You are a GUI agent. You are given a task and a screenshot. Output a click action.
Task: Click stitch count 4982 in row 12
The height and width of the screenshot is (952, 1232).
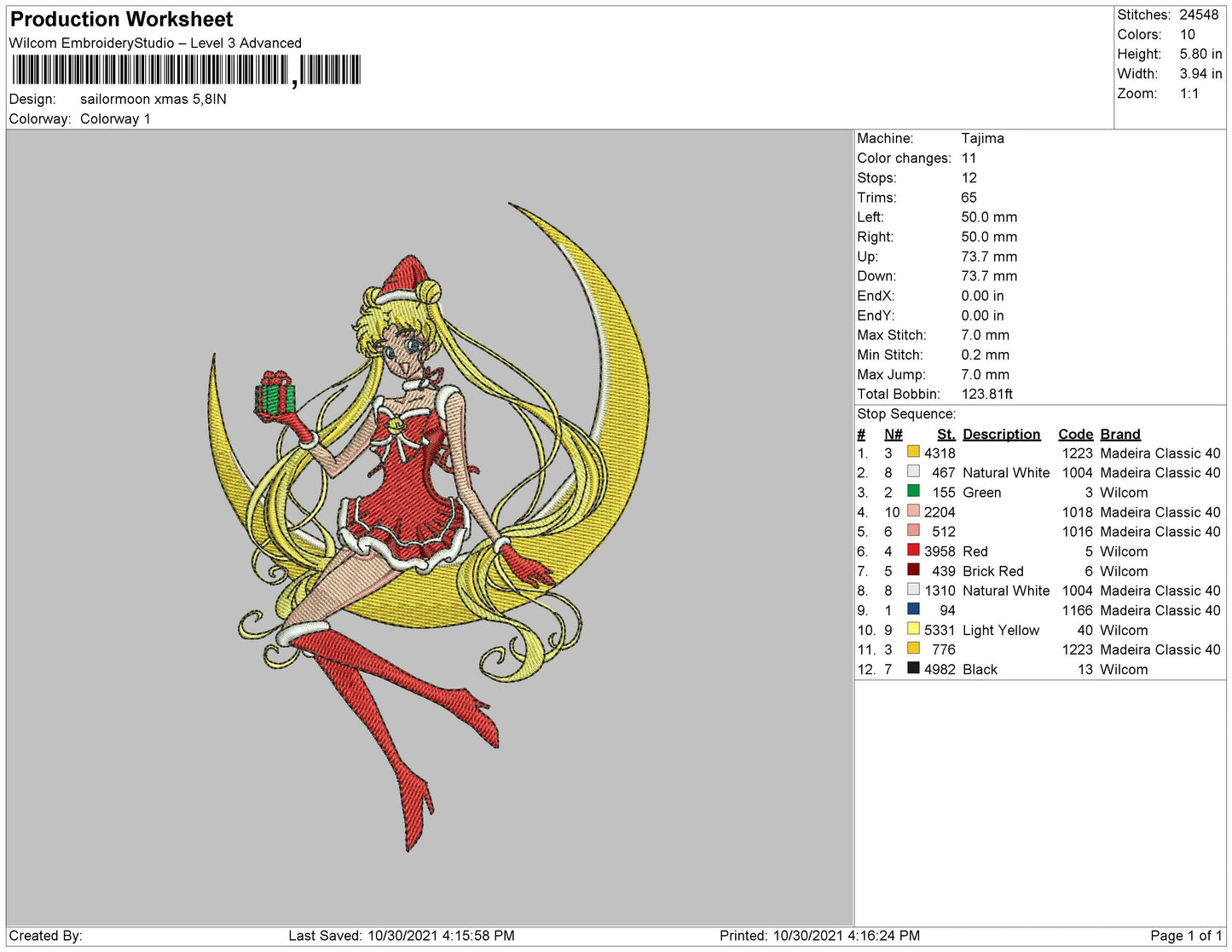[x=940, y=669]
